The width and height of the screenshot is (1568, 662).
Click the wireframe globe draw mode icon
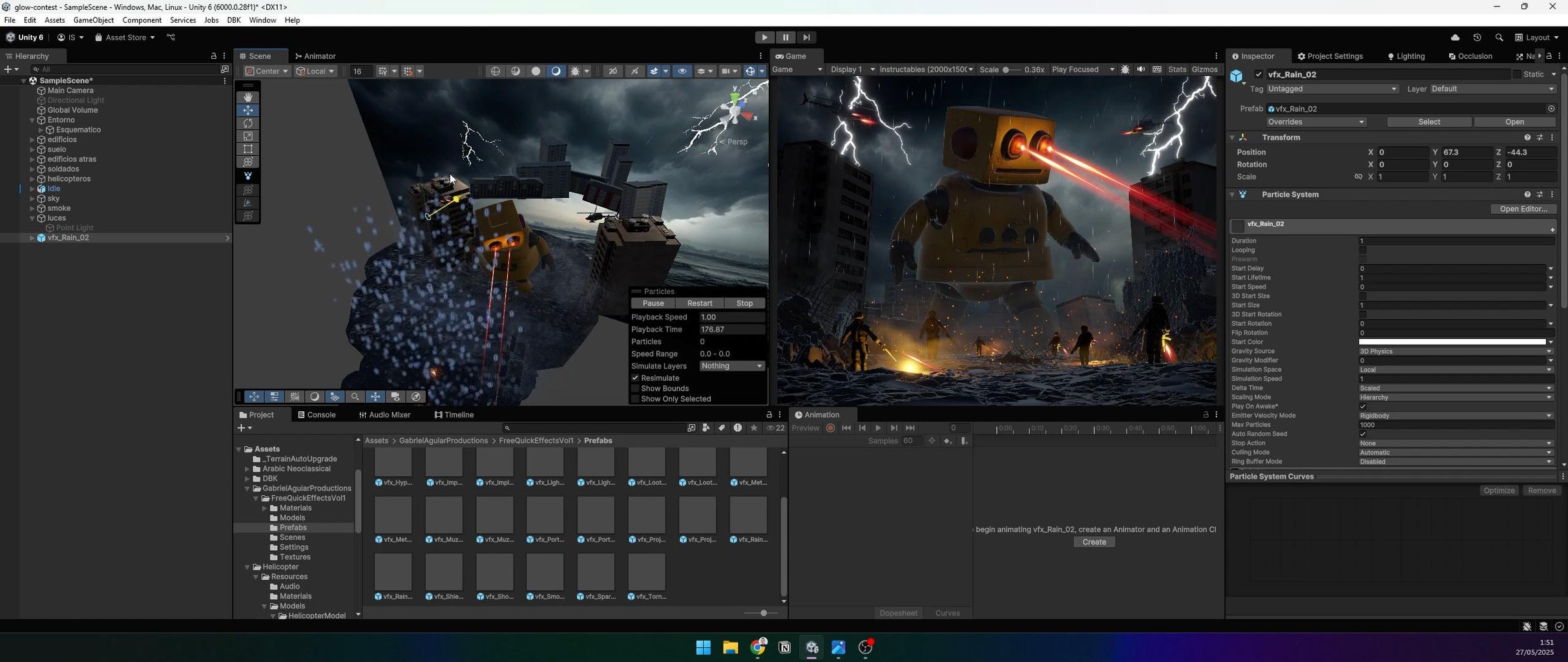(496, 71)
